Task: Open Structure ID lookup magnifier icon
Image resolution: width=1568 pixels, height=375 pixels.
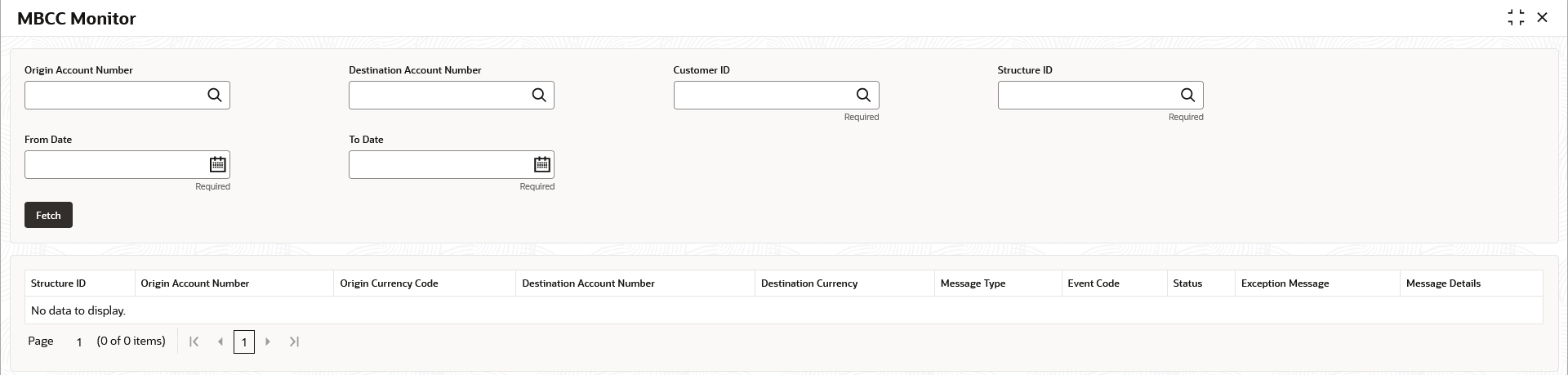Action: [1187, 96]
